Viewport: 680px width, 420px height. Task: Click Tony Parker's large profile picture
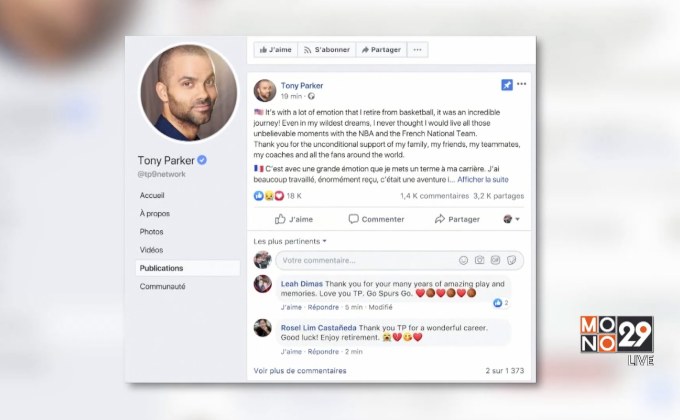click(189, 92)
